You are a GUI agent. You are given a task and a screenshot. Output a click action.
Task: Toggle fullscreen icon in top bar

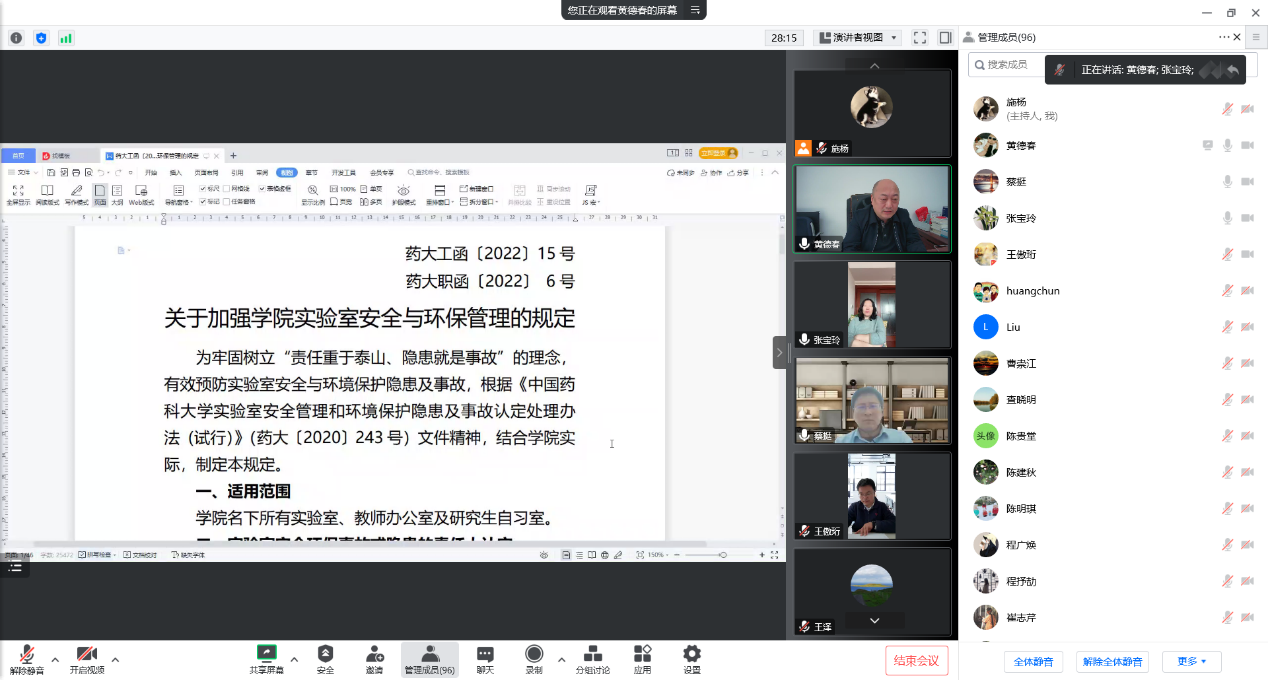(x=919, y=38)
